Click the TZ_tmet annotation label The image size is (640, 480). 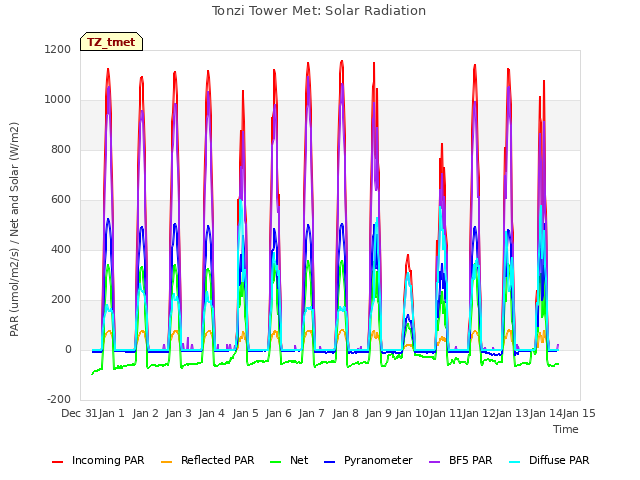coord(111,42)
